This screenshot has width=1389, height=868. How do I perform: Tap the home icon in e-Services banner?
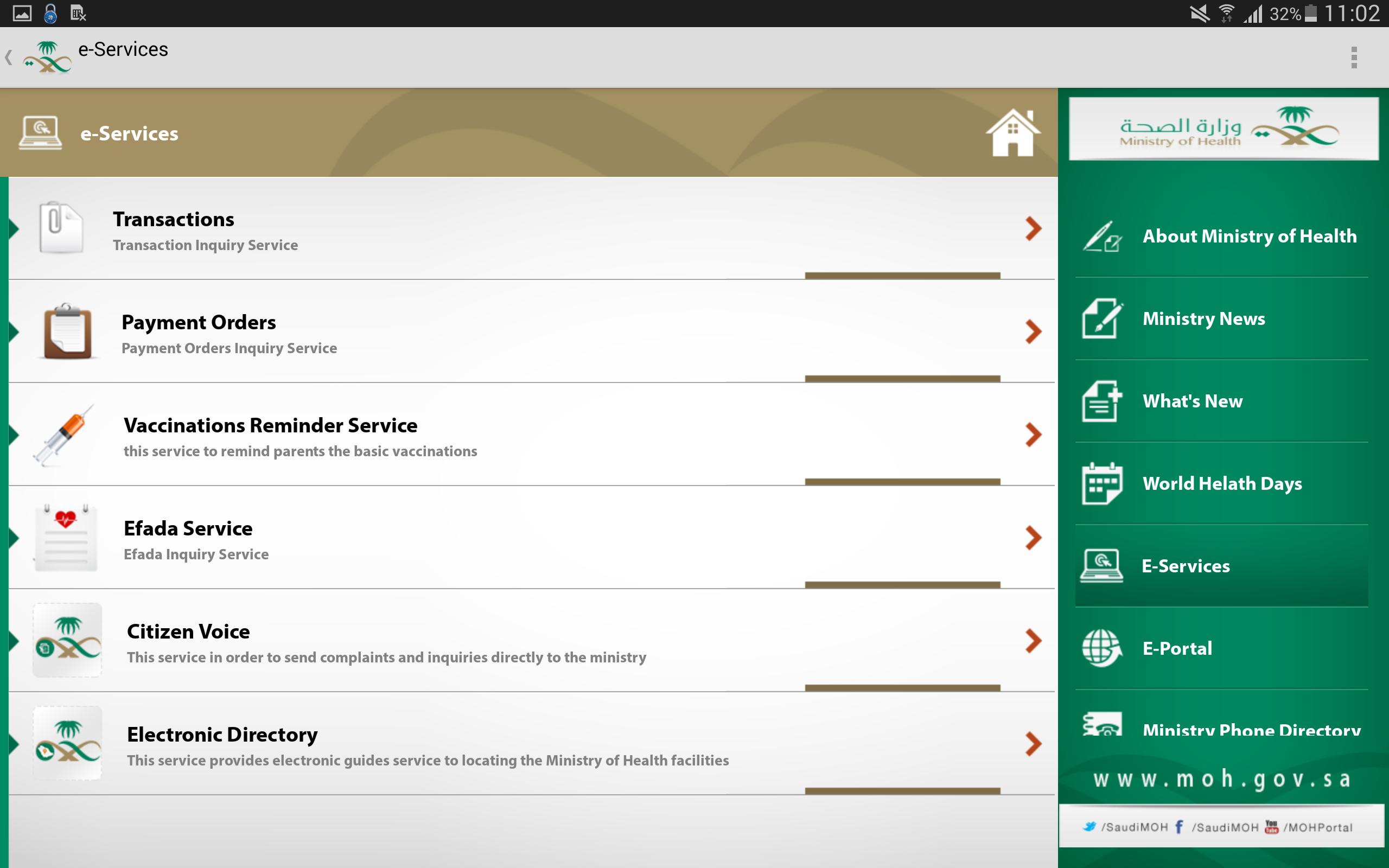point(1013,132)
